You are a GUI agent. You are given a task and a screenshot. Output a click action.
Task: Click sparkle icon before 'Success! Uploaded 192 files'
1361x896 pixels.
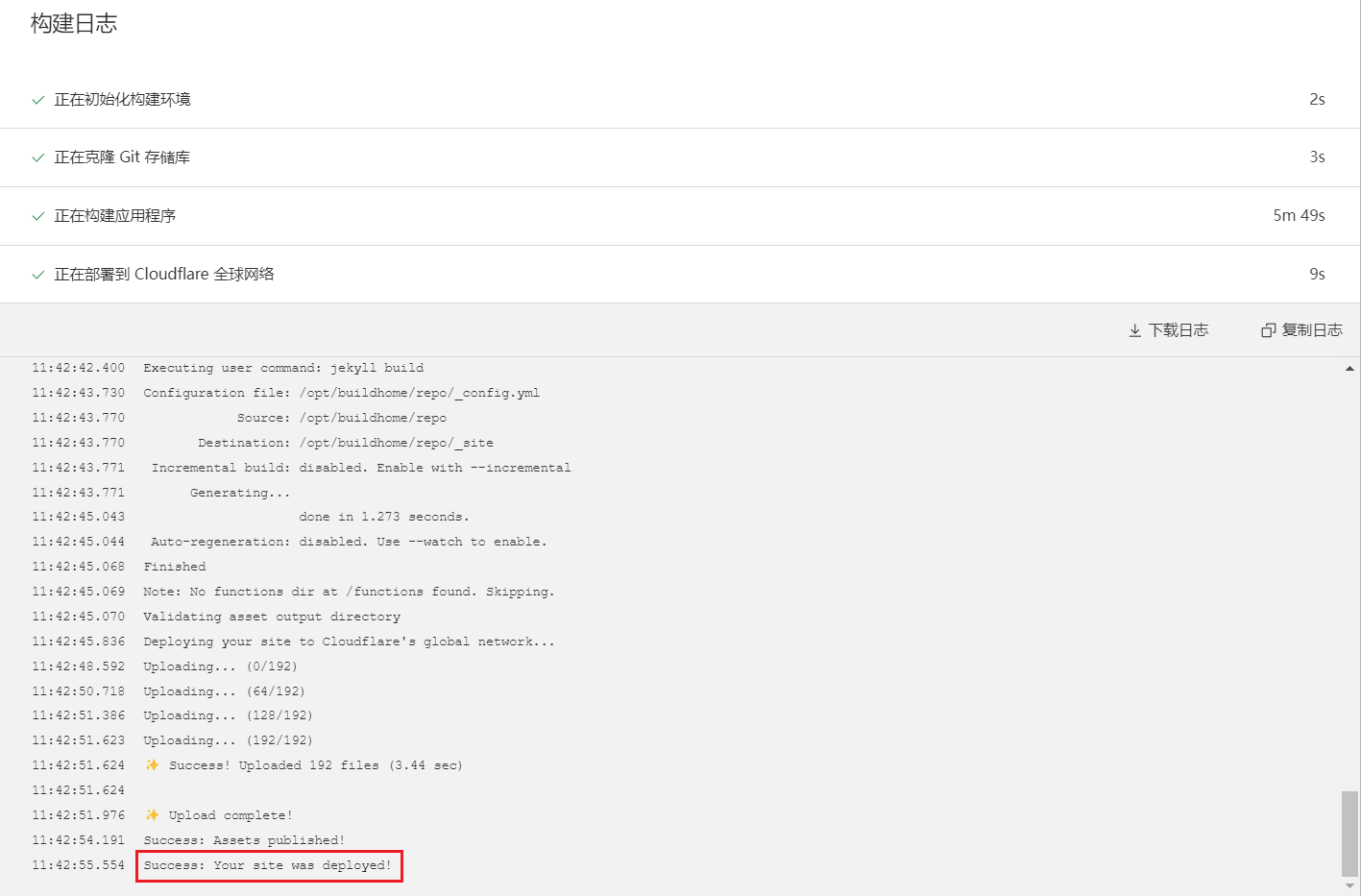(152, 765)
